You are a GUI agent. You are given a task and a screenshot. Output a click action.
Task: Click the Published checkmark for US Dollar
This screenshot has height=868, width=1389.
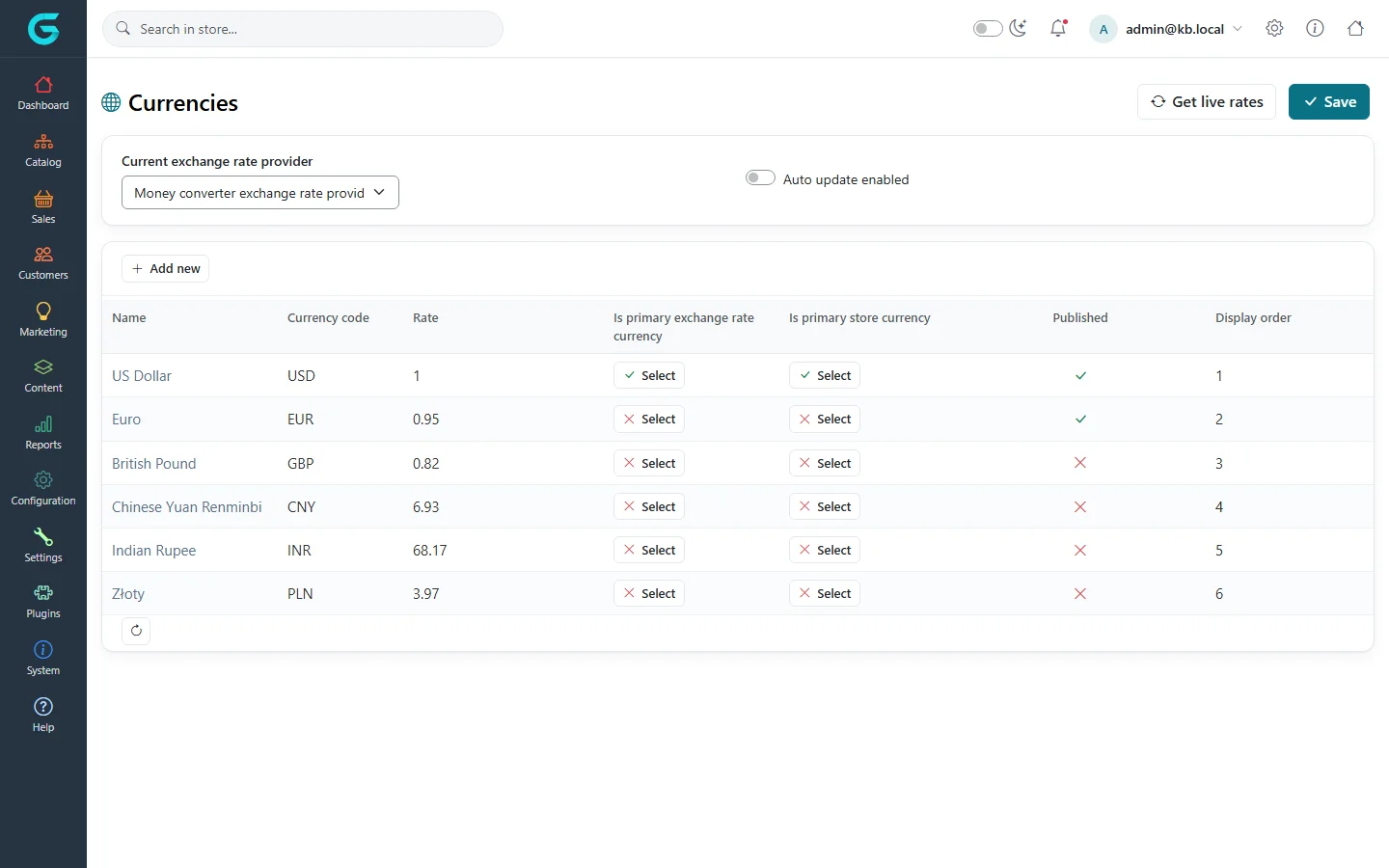pos(1080,376)
